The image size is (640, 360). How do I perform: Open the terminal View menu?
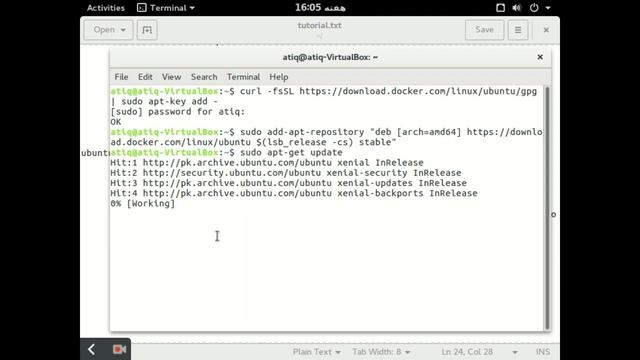tap(171, 77)
